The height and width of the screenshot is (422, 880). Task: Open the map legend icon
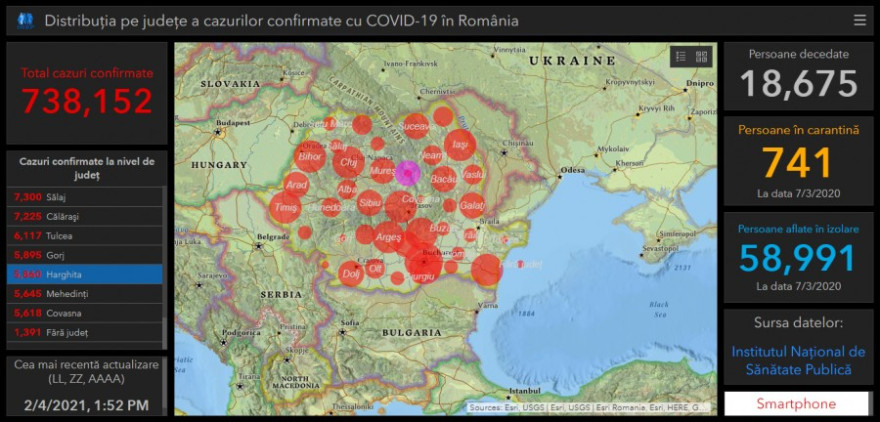pyautogui.click(x=680, y=57)
